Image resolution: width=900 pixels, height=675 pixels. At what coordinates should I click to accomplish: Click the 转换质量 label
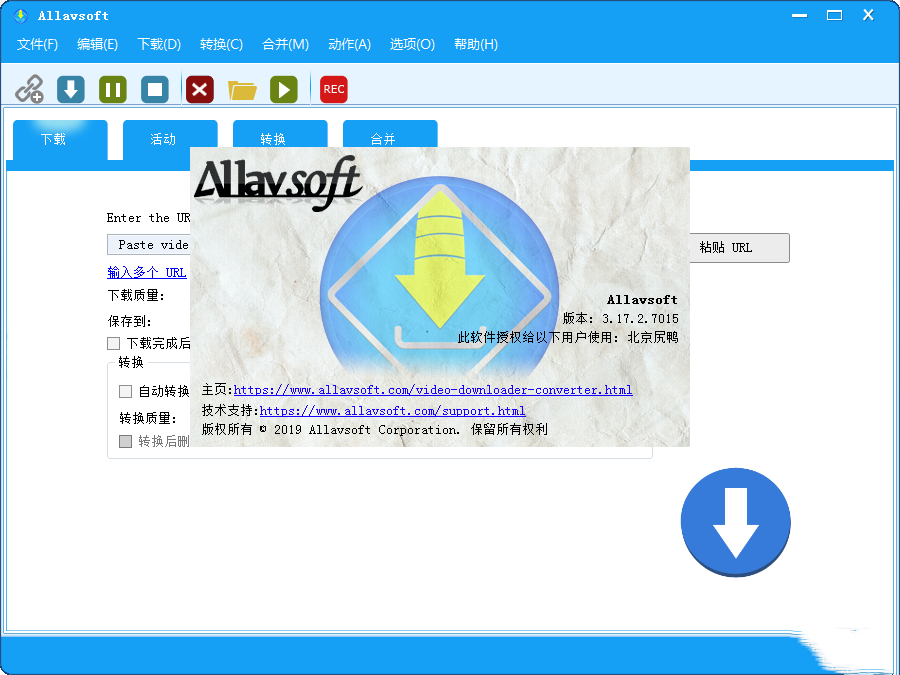pyautogui.click(x=148, y=418)
